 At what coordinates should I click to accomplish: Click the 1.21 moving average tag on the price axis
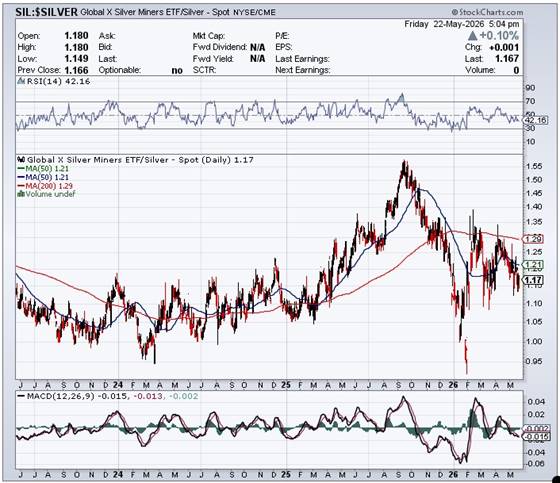coord(533,265)
